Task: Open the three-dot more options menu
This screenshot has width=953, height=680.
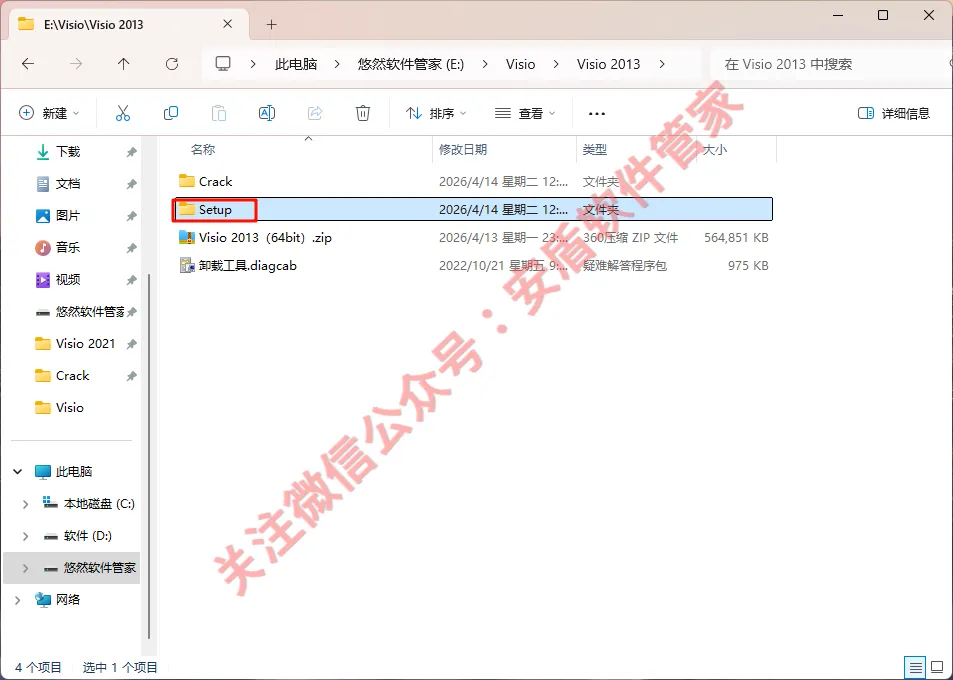Action: coord(597,114)
